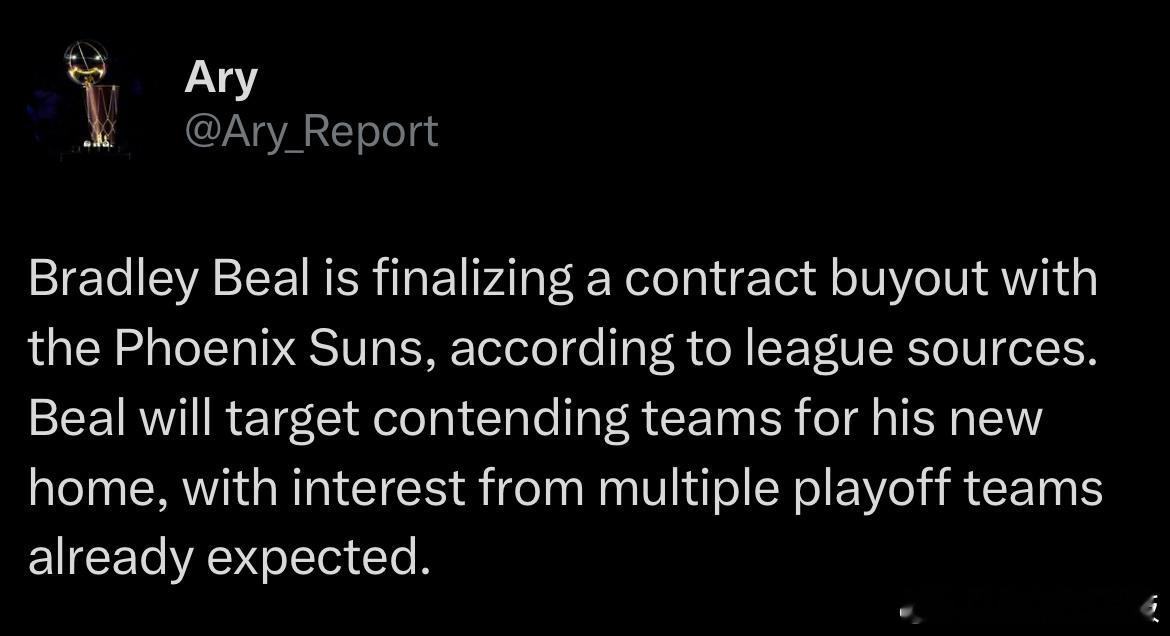1170x636 pixels.
Task: Click the word interest in the tweet
Action: pos(379,488)
